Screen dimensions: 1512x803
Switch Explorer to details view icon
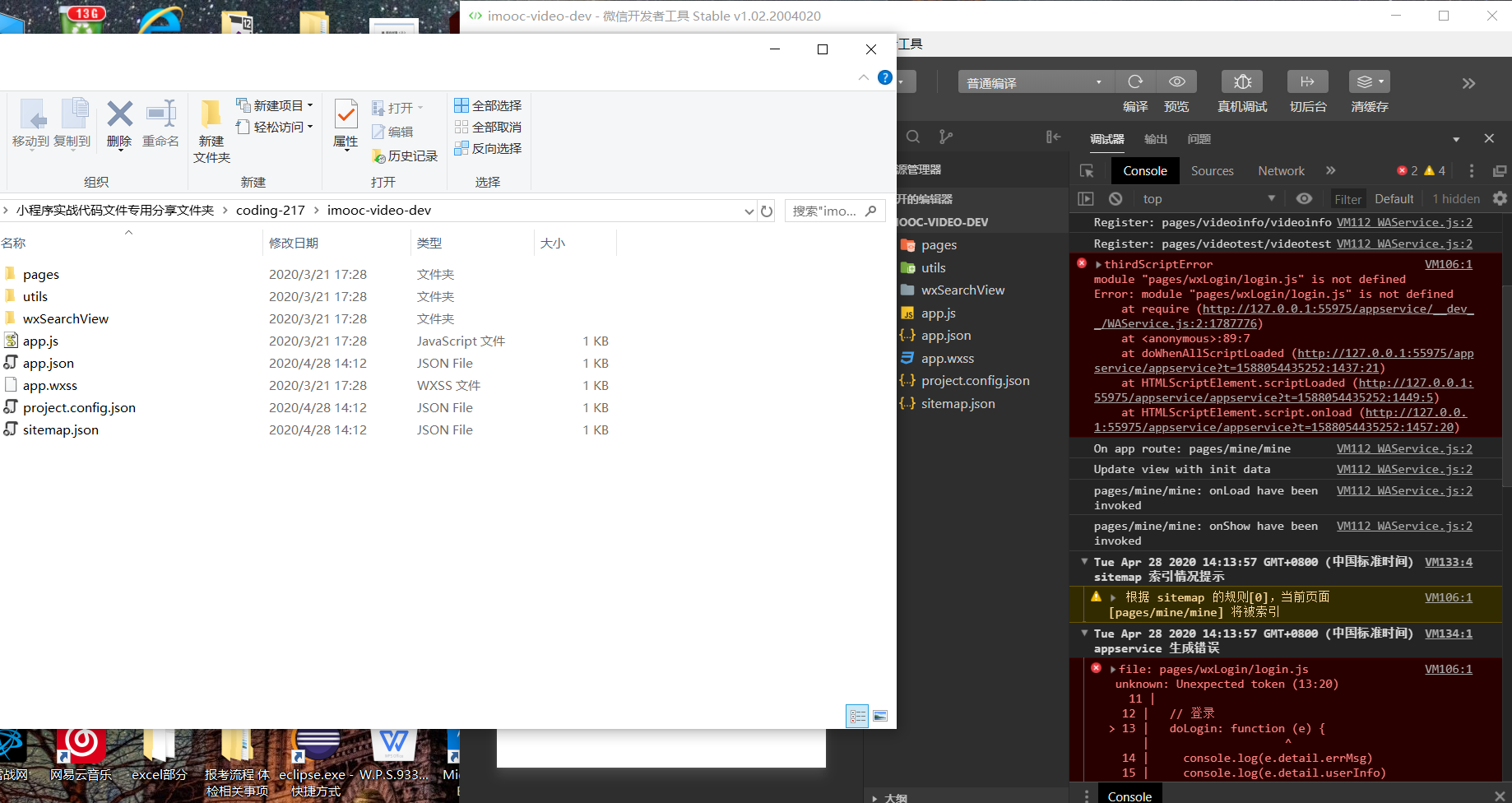pyautogui.click(x=857, y=716)
